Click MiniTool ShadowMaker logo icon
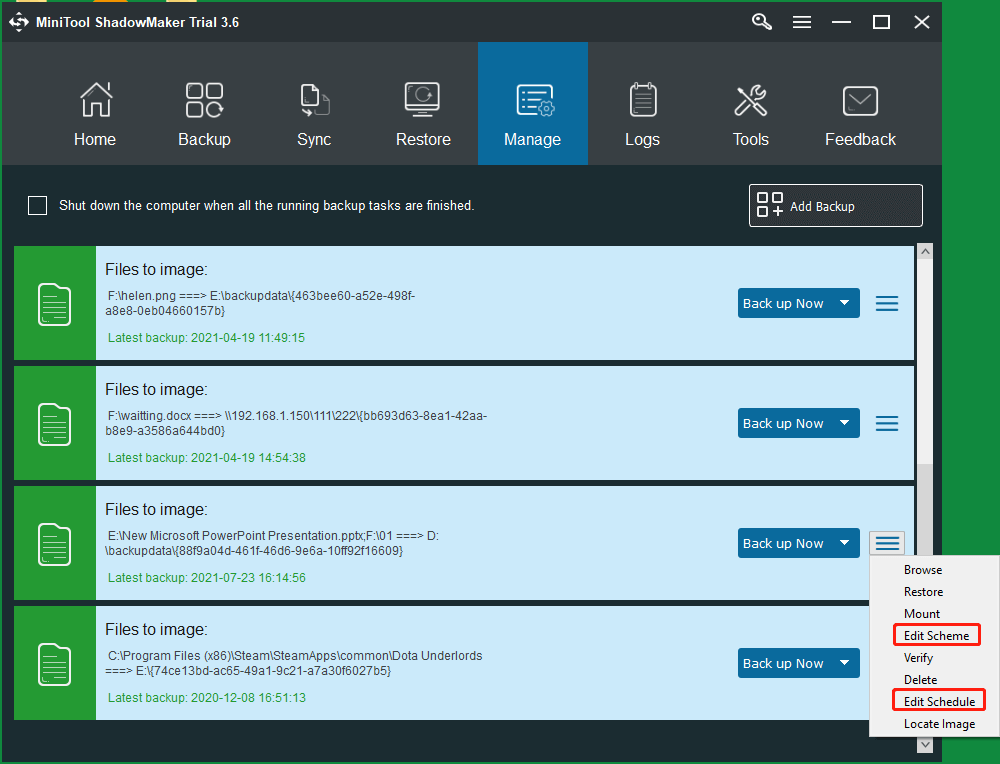1000x764 pixels. coord(19,22)
